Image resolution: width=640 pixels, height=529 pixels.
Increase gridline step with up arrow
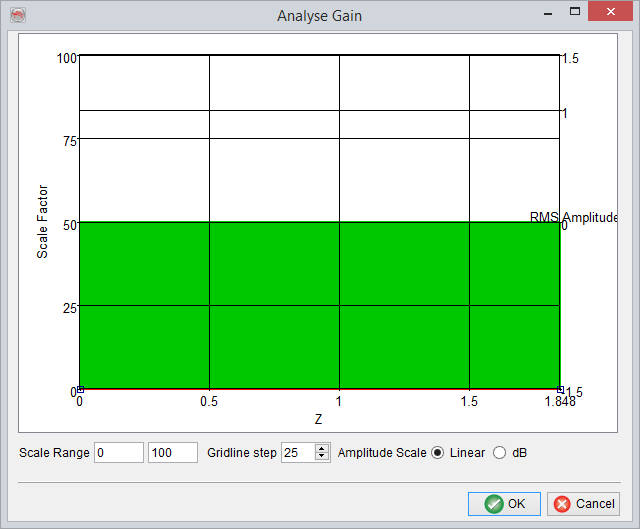tap(322, 449)
